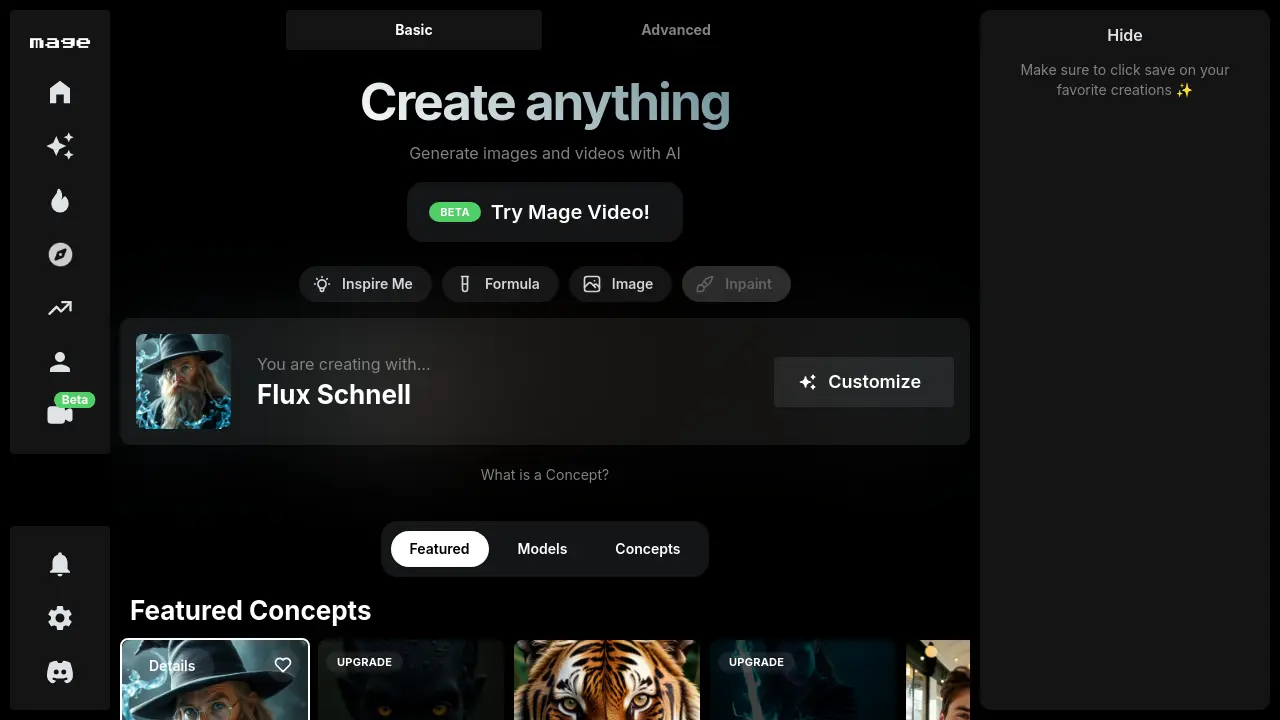This screenshot has width=1280, height=720.
Task: Open the sparkles create icon in sidebar
Action: [60, 146]
